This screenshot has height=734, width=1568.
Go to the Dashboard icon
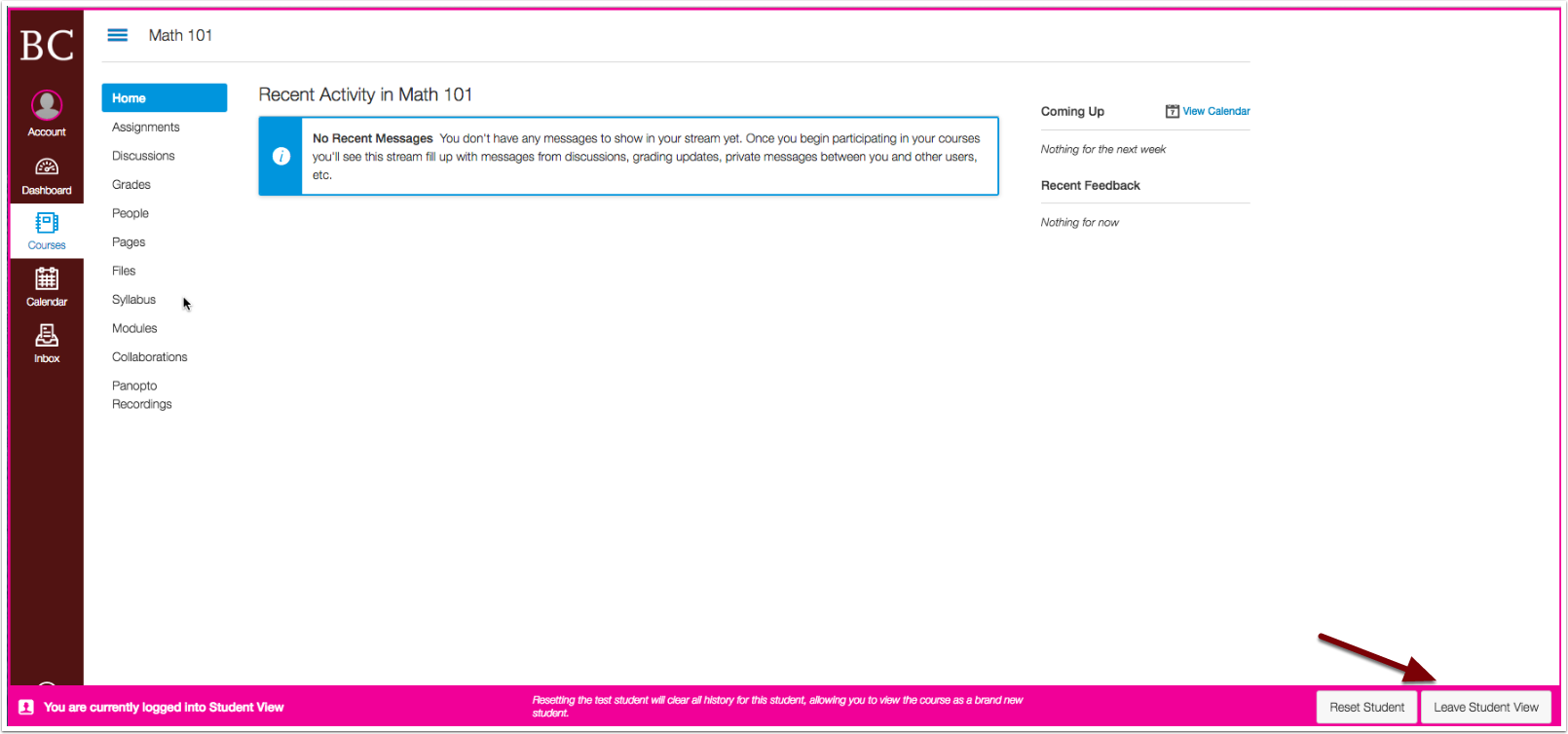click(47, 167)
